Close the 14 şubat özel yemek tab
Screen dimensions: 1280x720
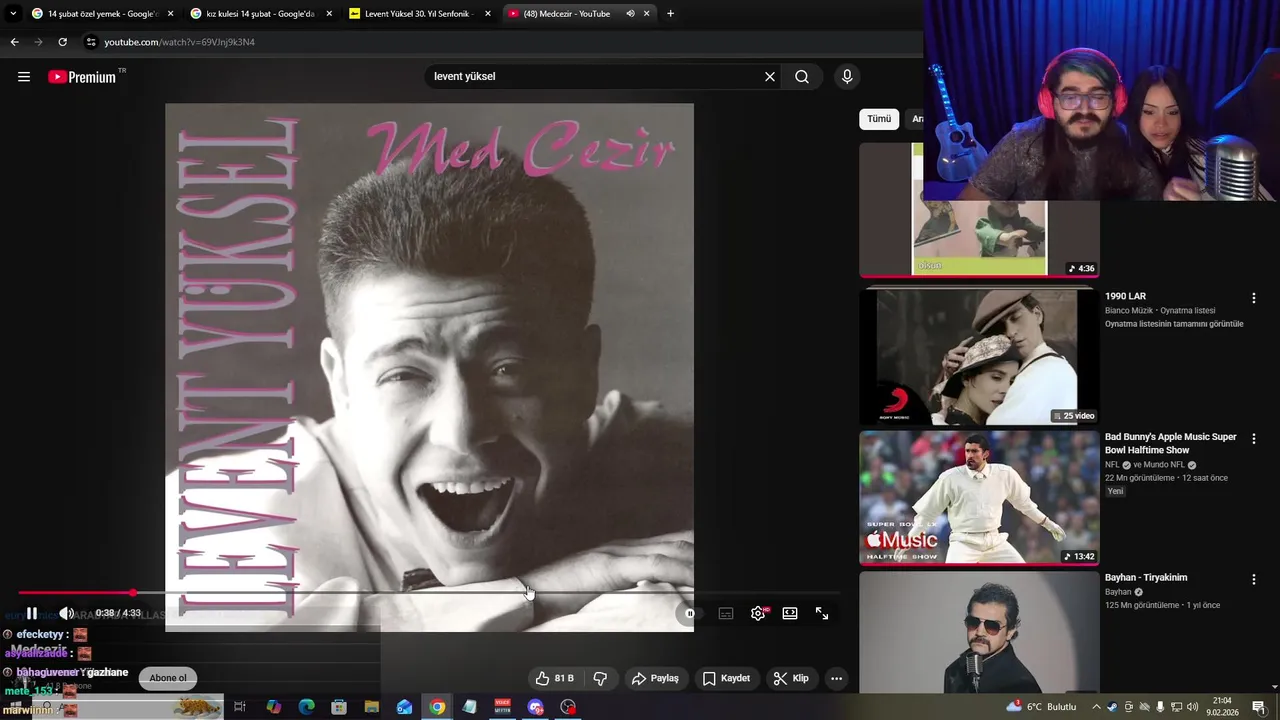[x=170, y=14]
